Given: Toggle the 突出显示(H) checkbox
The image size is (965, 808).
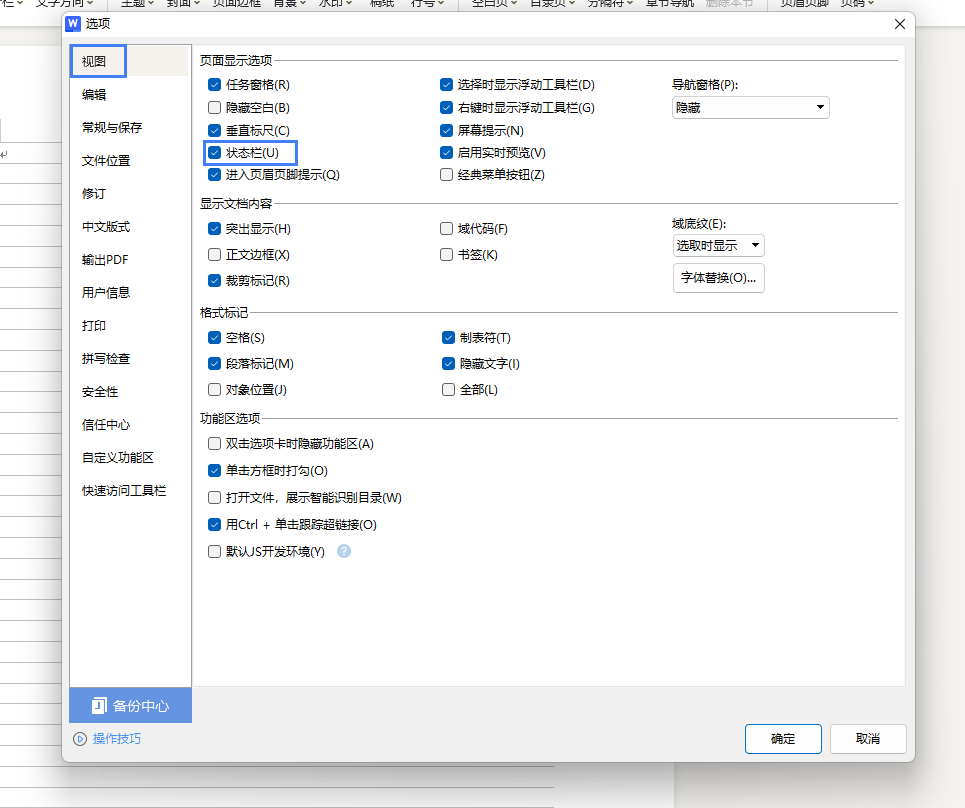Looking at the screenshot, I should [x=214, y=229].
